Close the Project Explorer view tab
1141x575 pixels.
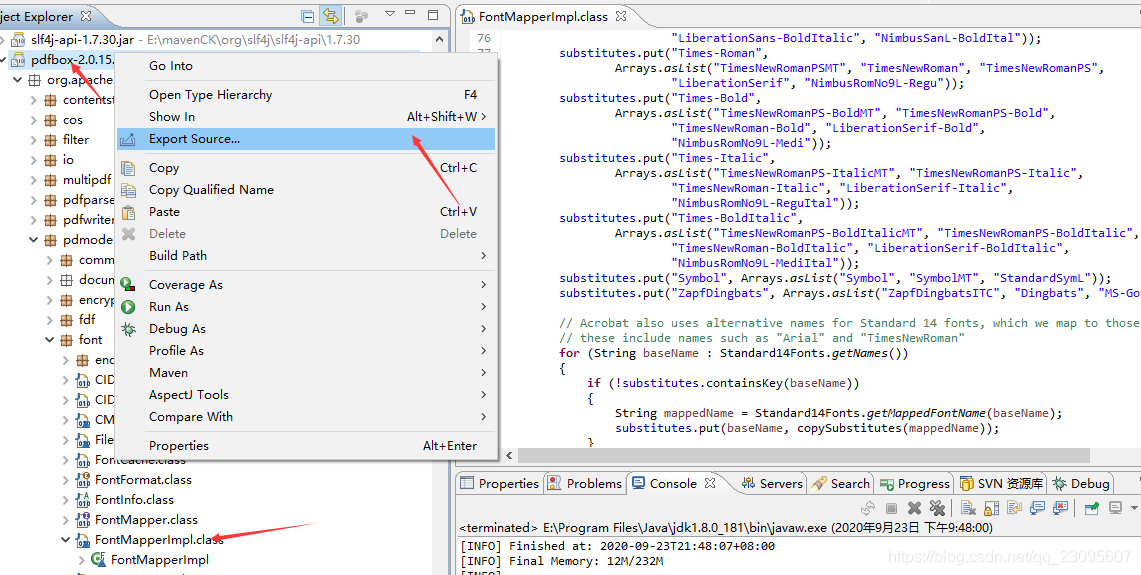click(85, 15)
